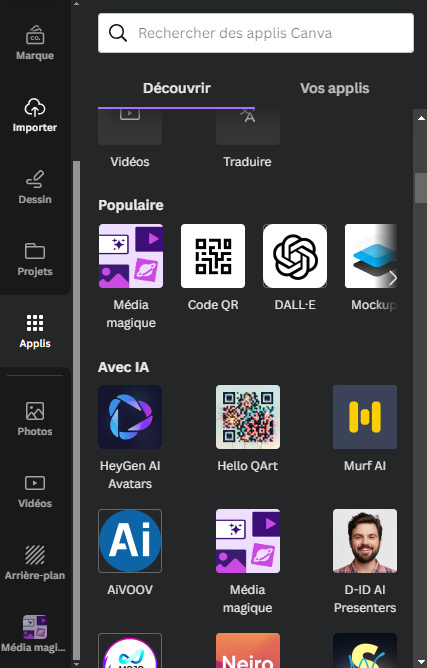427x668 pixels.
Task: Click the Populaire section heading
Action: [x=131, y=205]
